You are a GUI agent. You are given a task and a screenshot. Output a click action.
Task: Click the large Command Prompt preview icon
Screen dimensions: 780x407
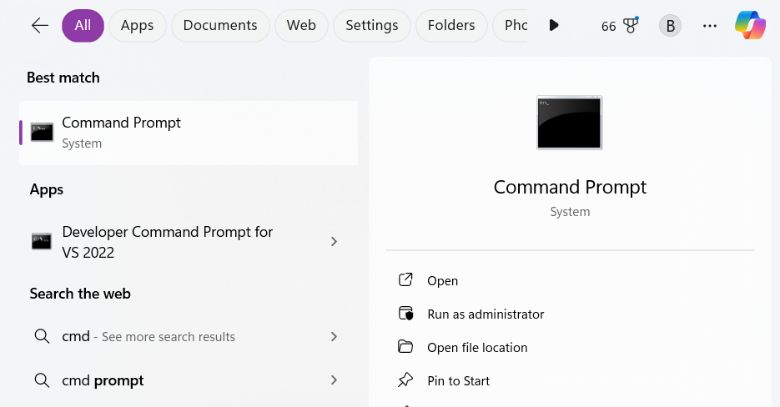point(569,123)
